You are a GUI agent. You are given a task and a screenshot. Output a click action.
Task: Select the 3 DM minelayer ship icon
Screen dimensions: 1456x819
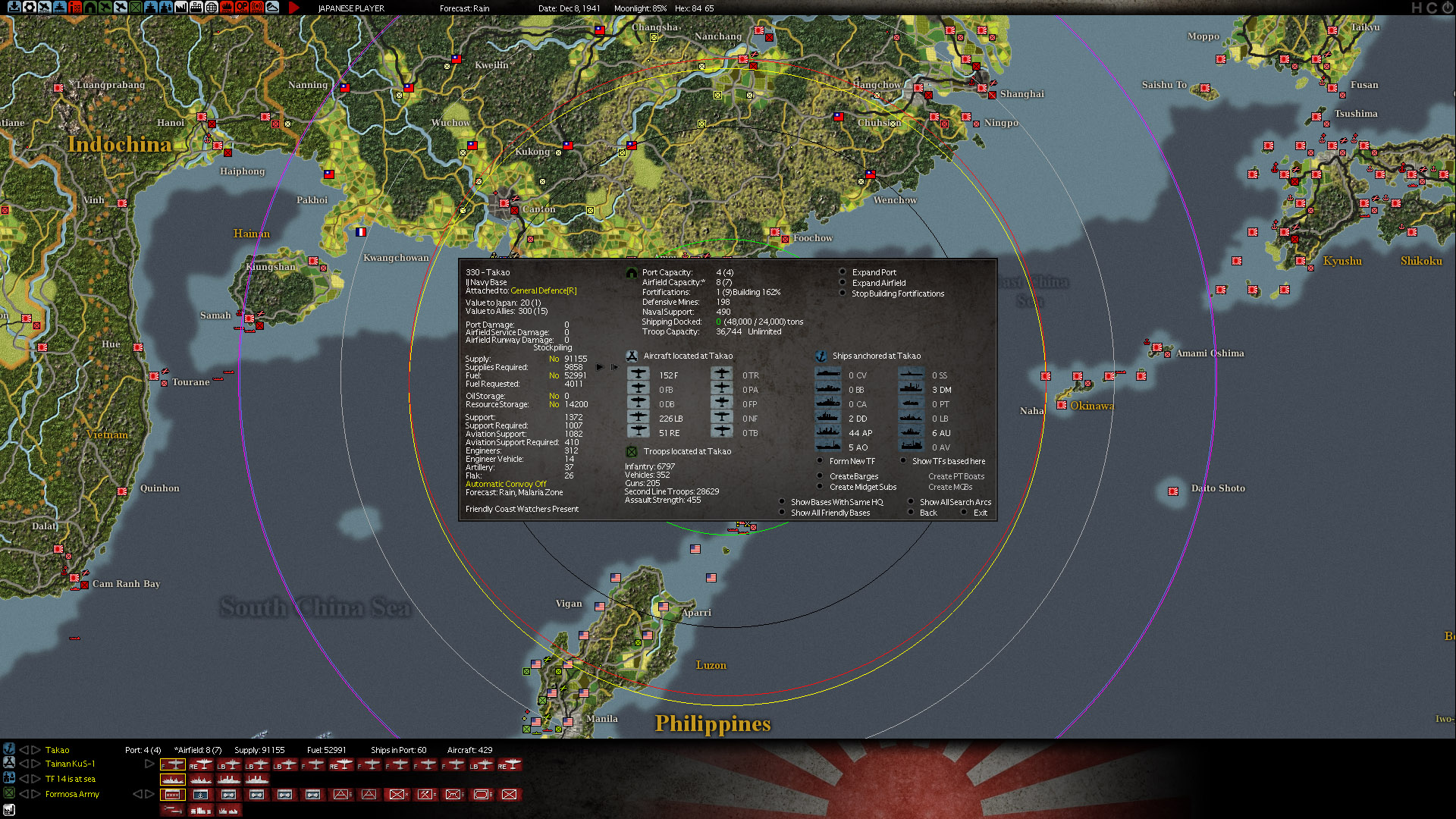click(x=912, y=389)
